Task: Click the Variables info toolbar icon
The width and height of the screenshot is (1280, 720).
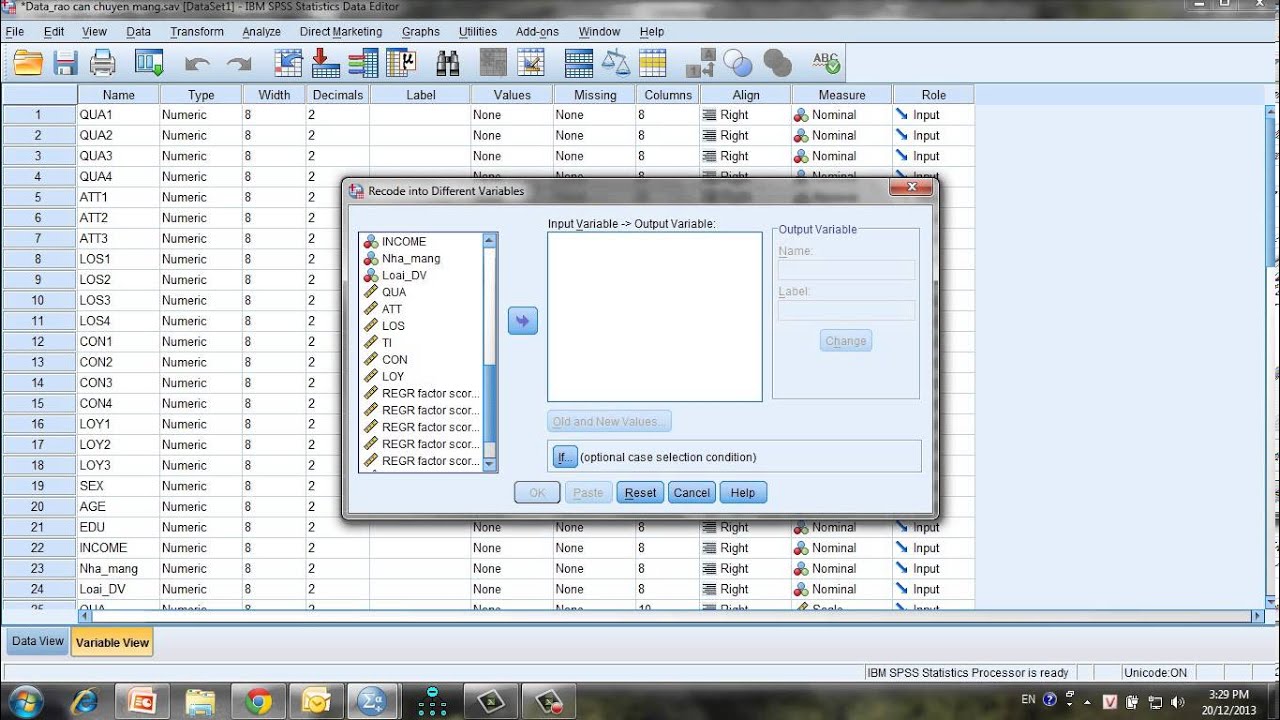Action: (363, 63)
